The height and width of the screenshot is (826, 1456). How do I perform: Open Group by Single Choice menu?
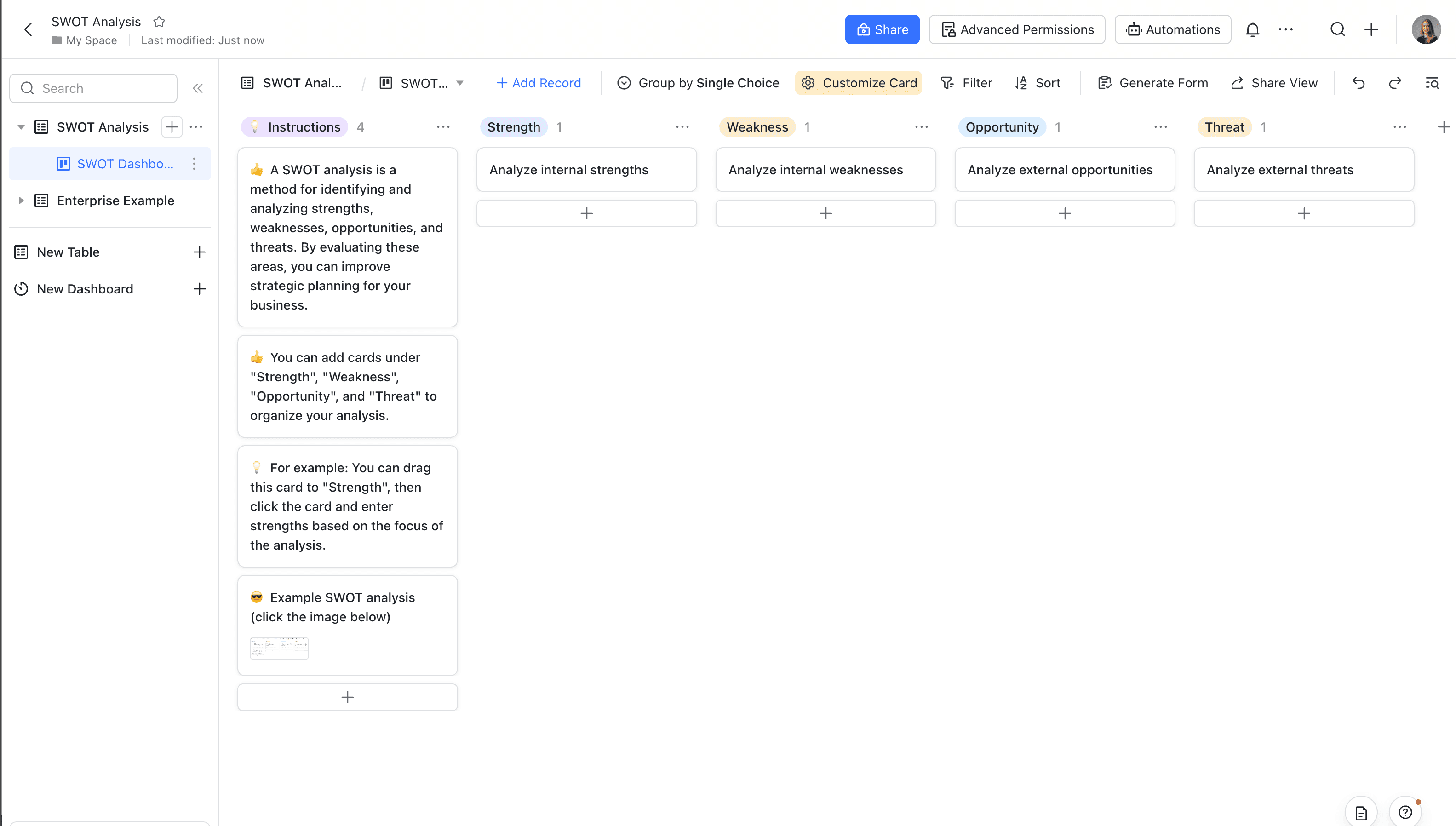(x=698, y=83)
